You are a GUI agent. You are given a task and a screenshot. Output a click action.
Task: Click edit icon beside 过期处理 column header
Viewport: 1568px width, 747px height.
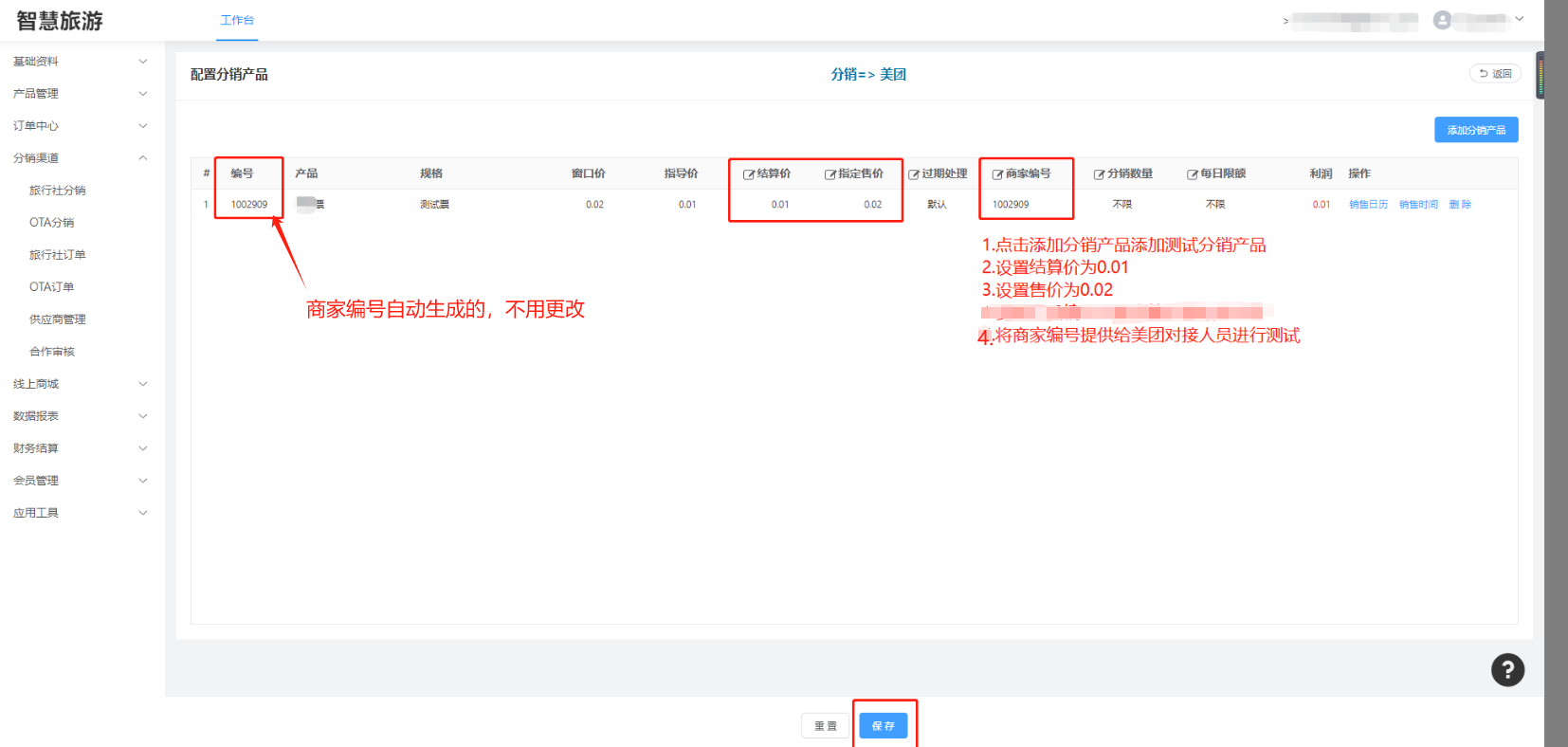coord(914,174)
